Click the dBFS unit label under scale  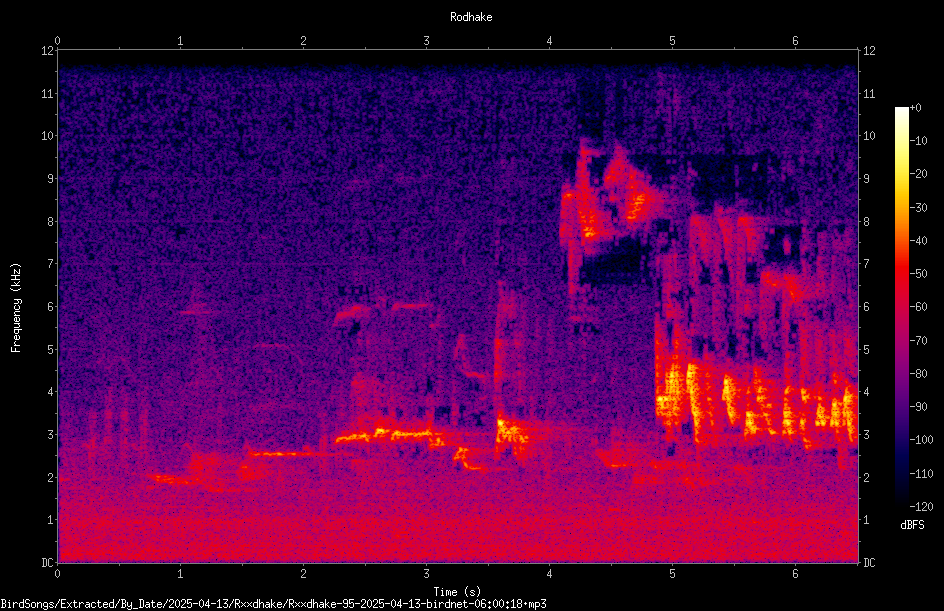tap(912, 525)
